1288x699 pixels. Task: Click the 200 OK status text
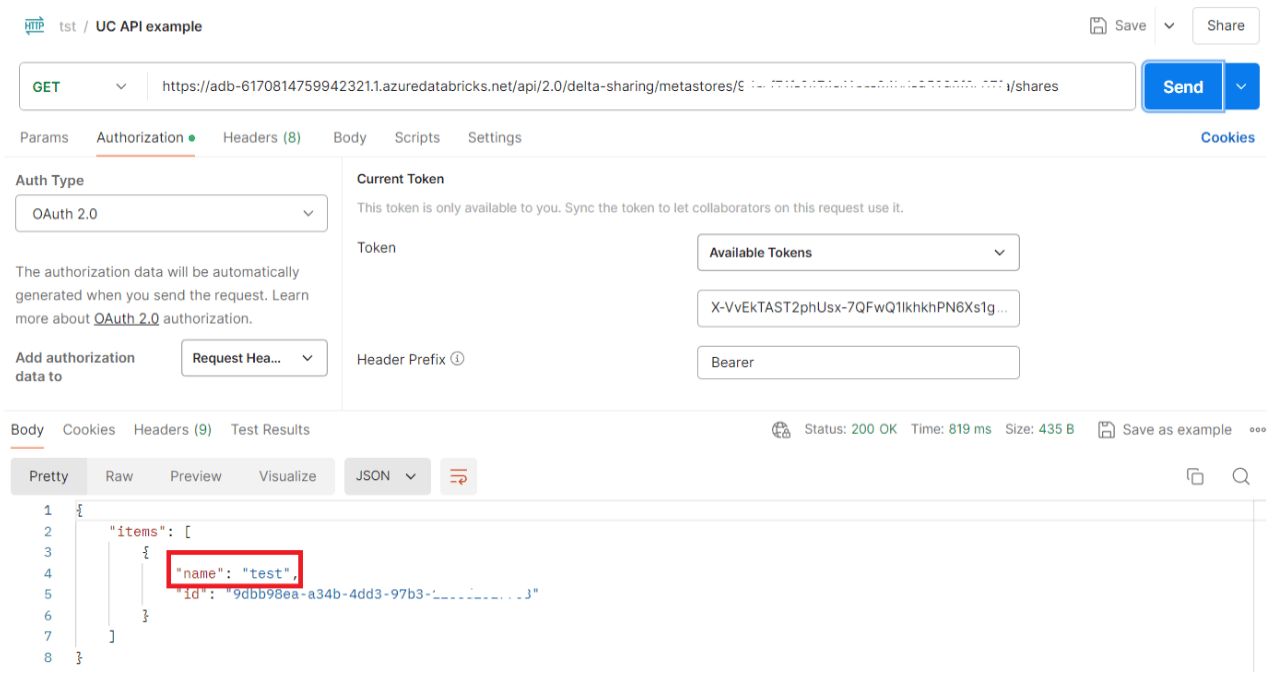(874, 429)
